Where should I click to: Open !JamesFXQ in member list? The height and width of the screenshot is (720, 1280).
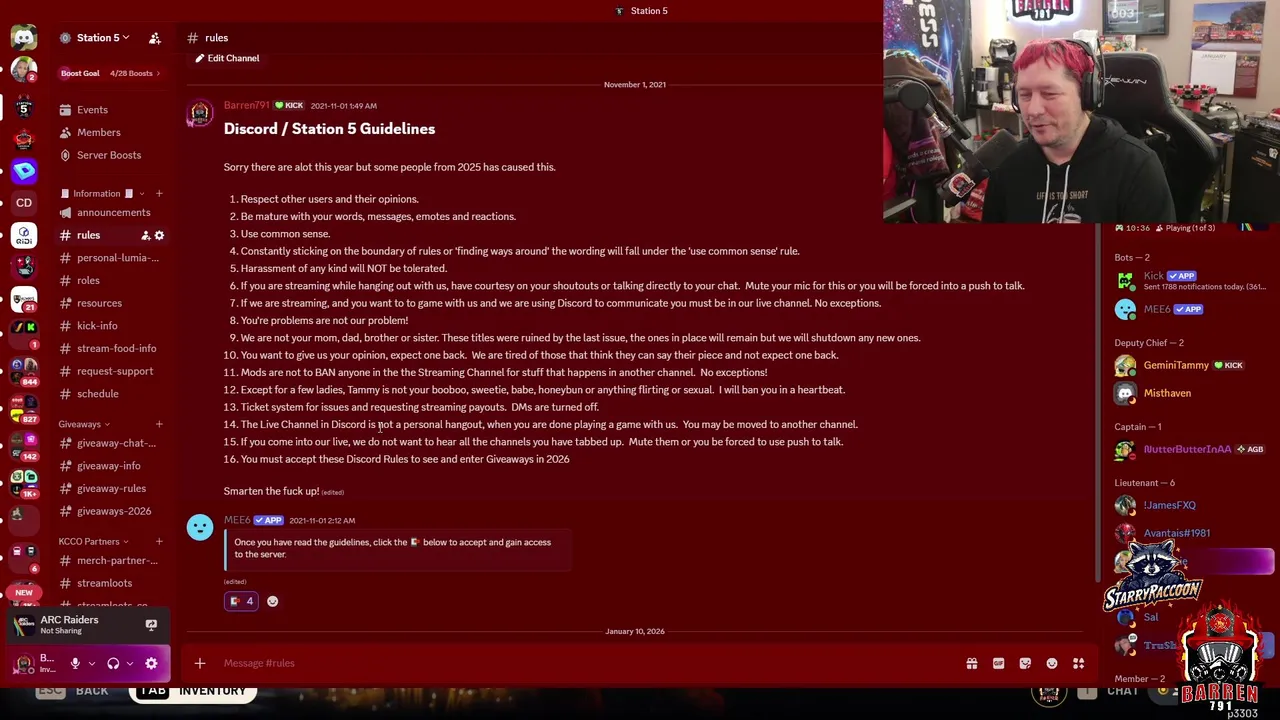tap(1169, 505)
